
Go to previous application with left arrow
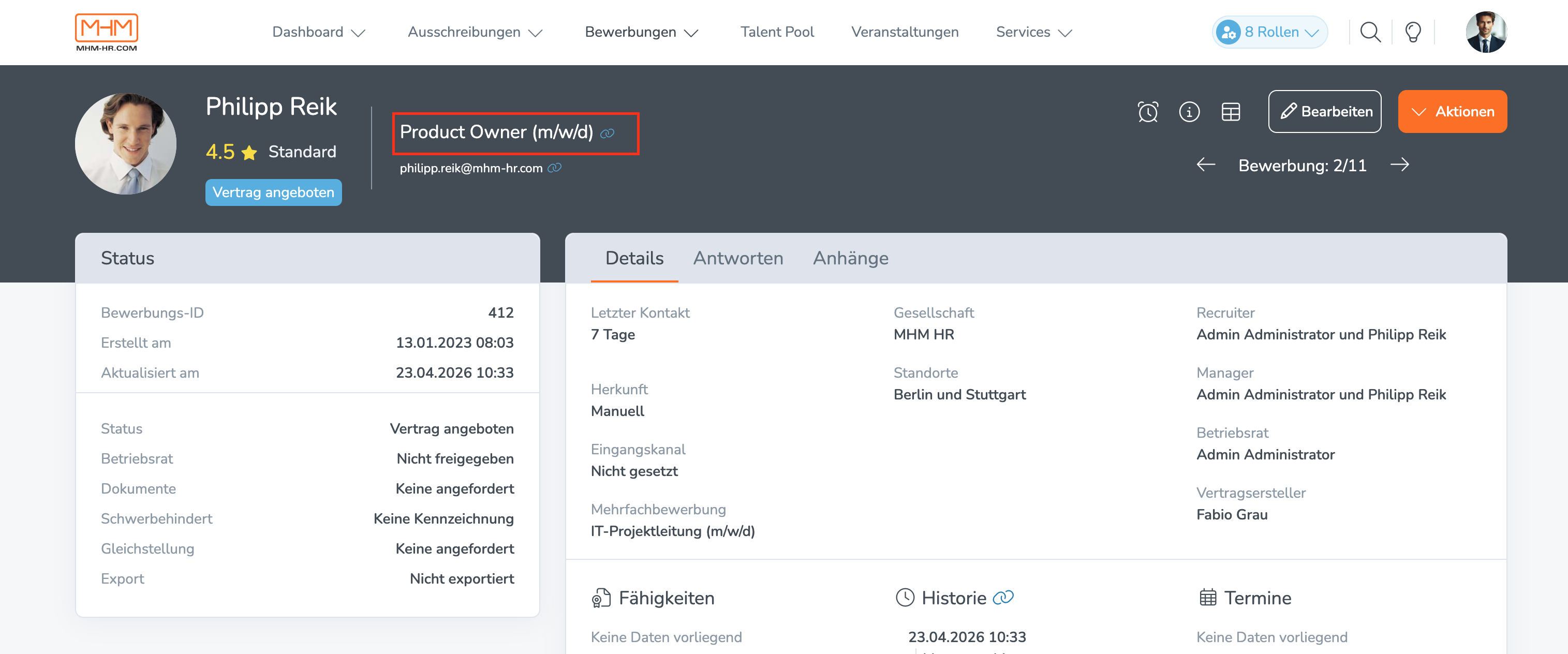[1205, 164]
